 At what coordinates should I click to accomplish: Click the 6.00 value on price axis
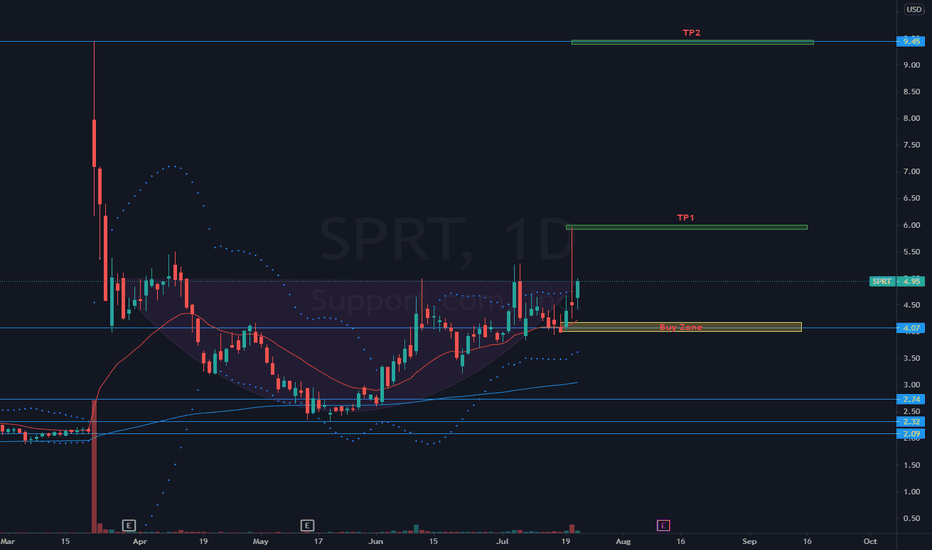[x=912, y=225]
